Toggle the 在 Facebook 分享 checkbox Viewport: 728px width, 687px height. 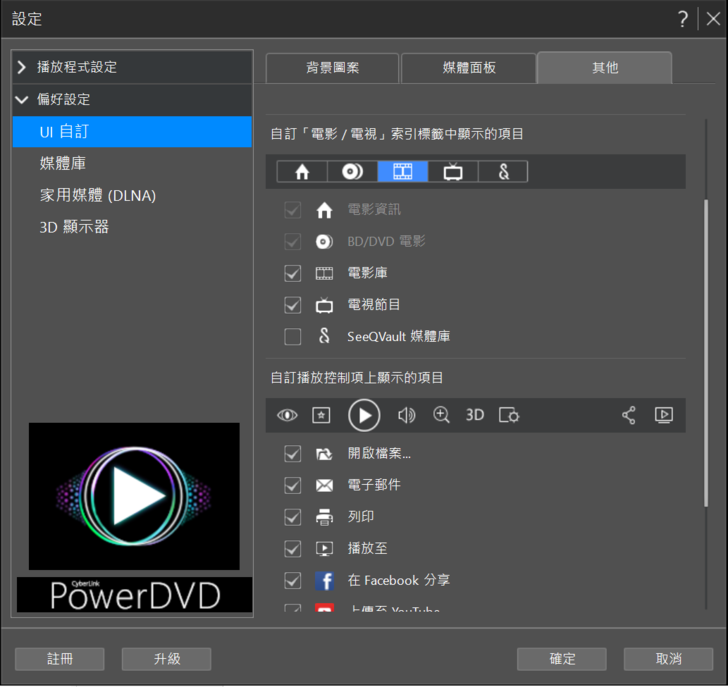click(x=293, y=580)
